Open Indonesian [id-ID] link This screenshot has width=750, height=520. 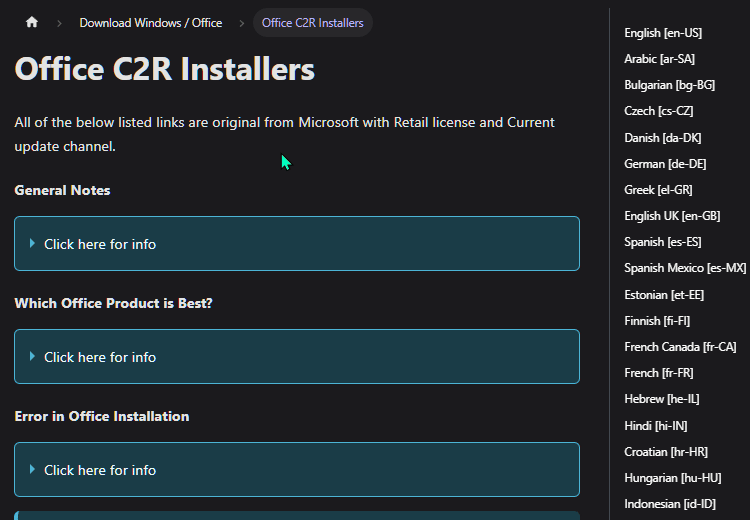coord(670,504)
